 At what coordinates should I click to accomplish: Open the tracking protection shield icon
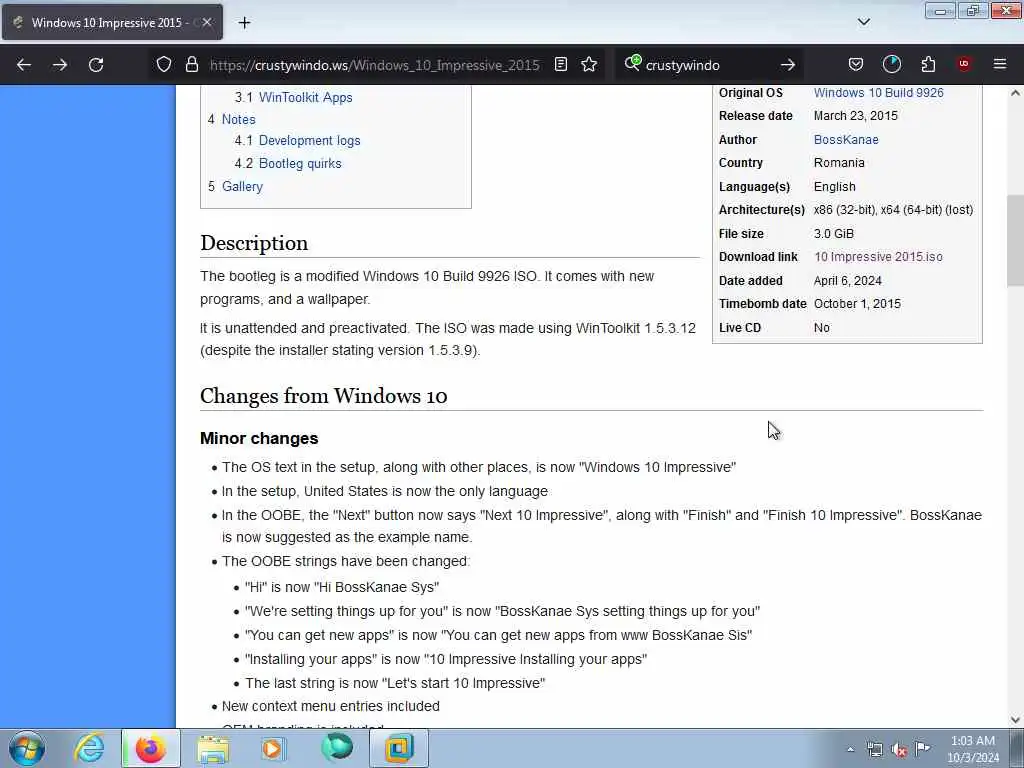(164, 65)
